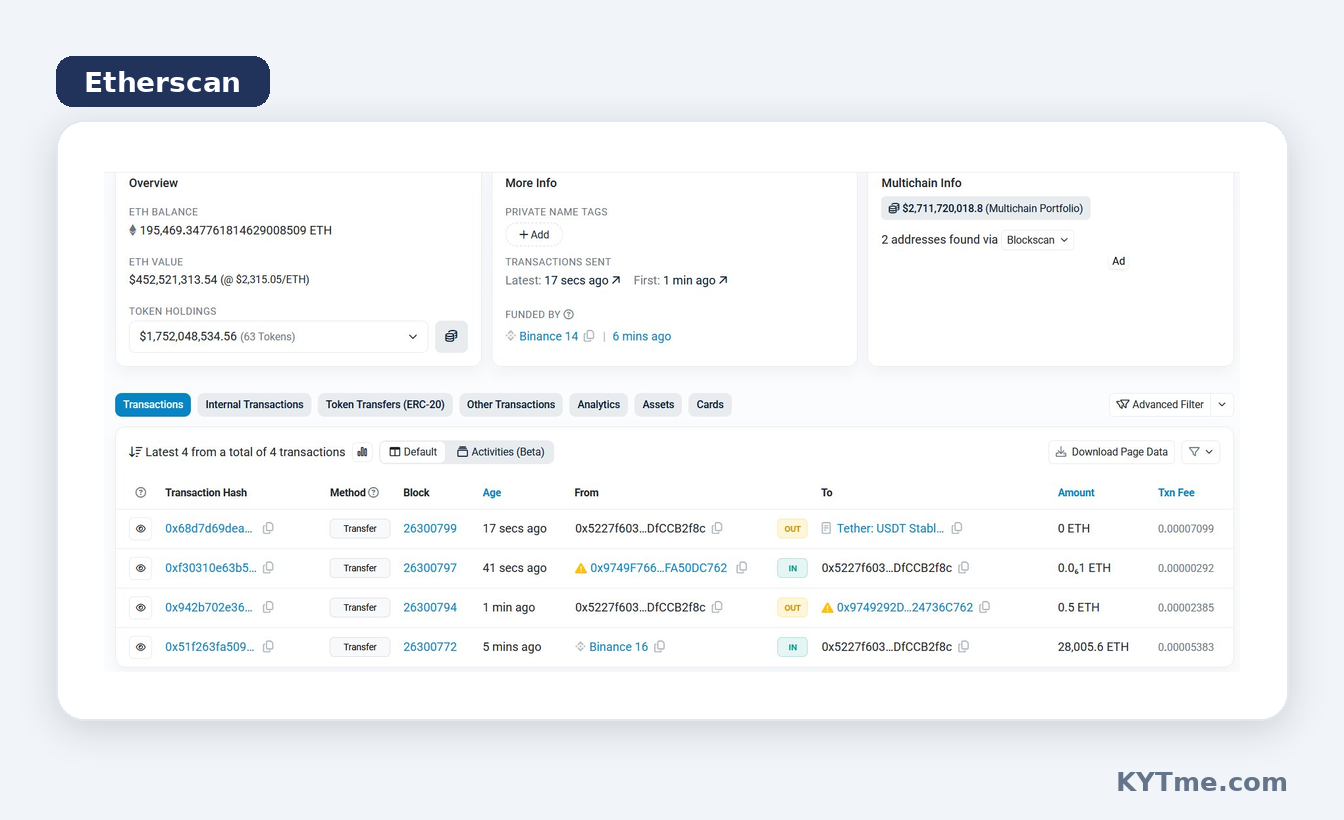The width and height of the screenshot is (1344, 820).
Task: Expand the arrow next to Advanced Filter
Action: point(1222,405)
